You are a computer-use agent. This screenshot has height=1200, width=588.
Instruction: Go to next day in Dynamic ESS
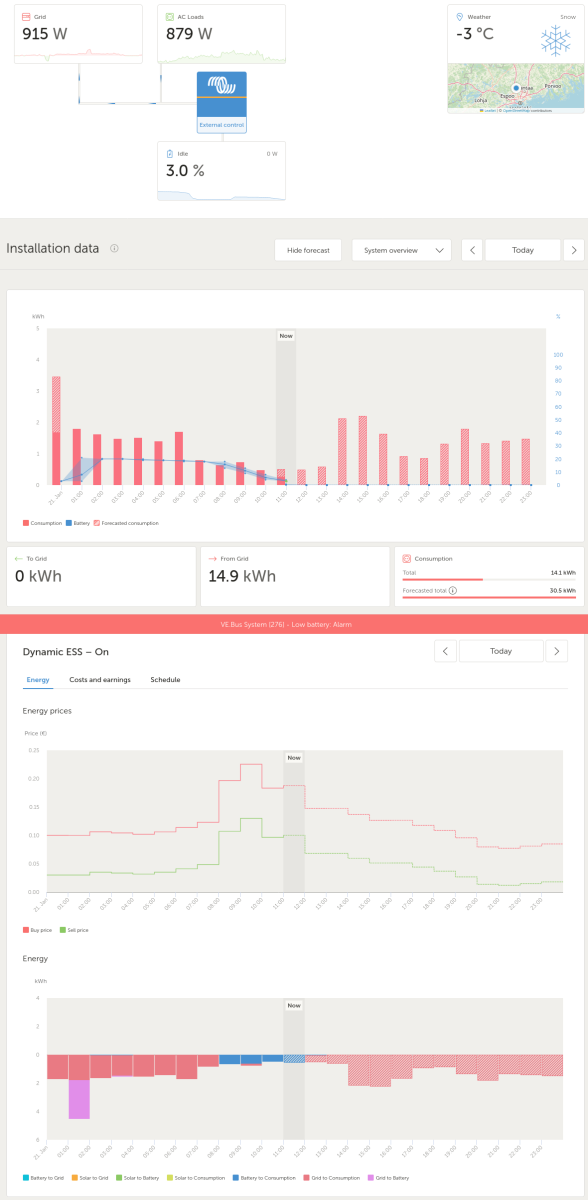point(557,651)
